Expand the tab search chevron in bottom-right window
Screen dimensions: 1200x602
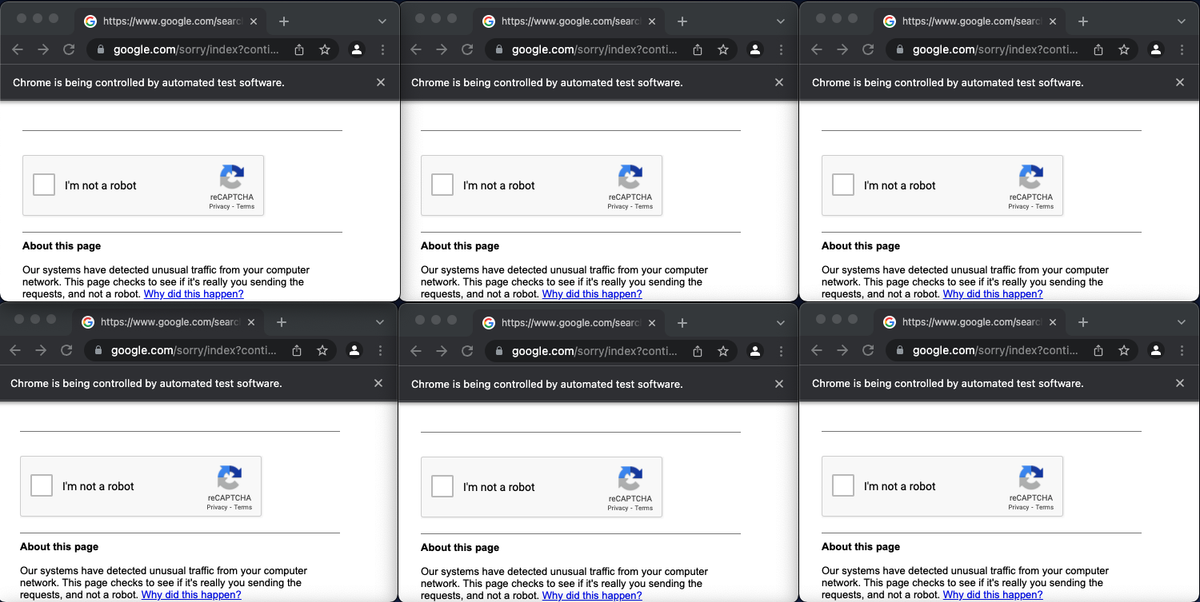pyautogui.click(x=1181, y=322)
